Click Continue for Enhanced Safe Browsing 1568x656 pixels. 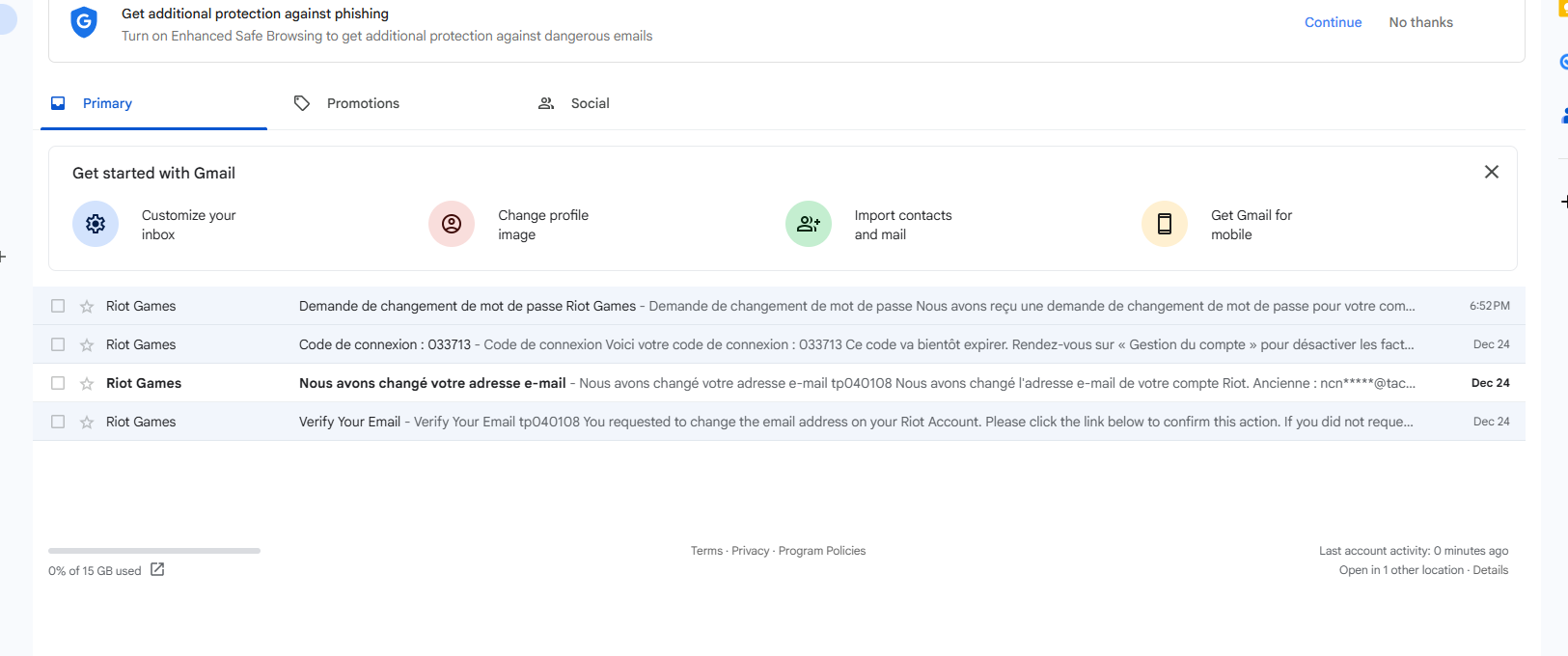click(x=1333, y=22)
